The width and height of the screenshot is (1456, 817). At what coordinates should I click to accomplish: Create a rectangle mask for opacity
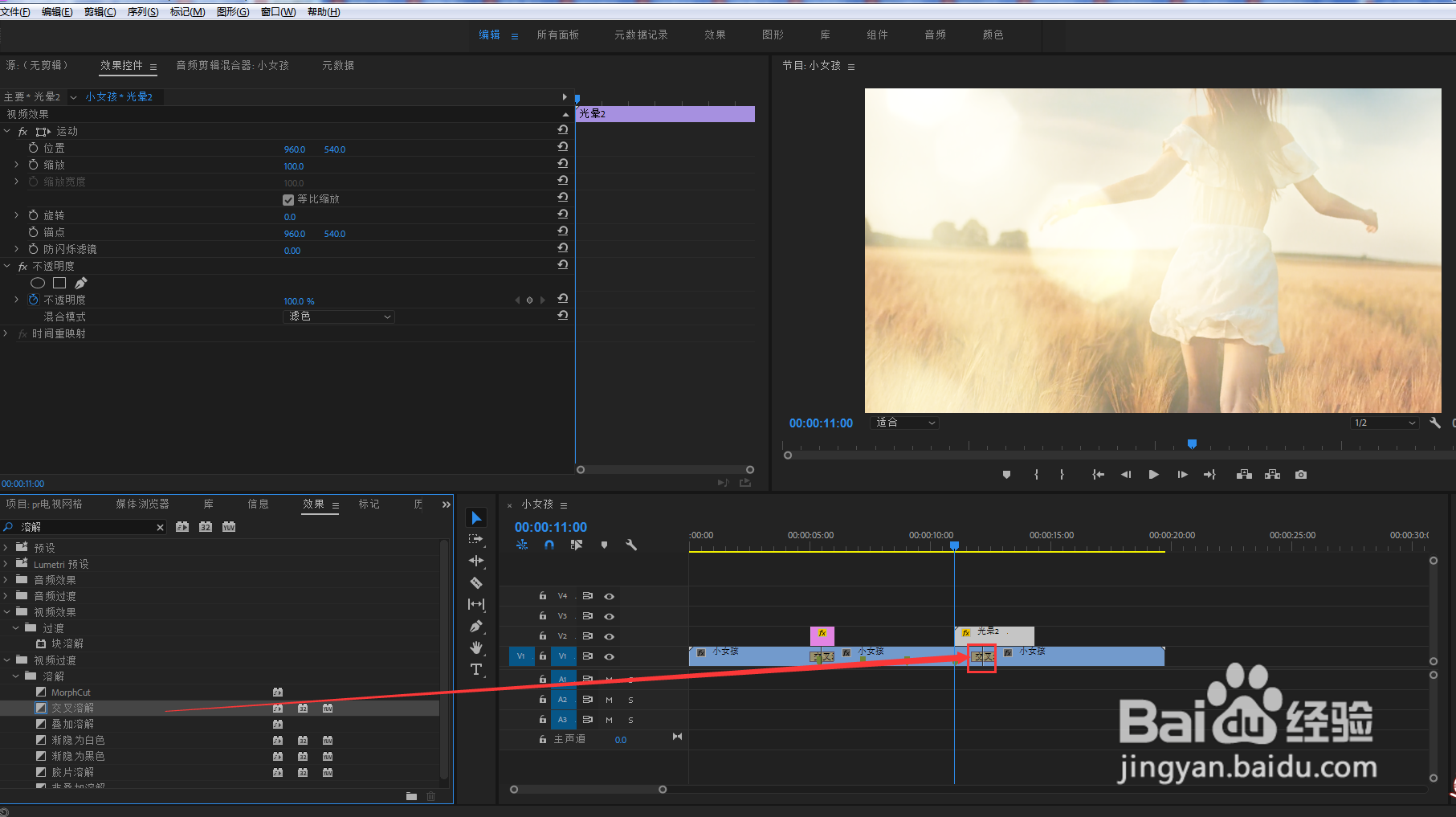coord(59,283)
